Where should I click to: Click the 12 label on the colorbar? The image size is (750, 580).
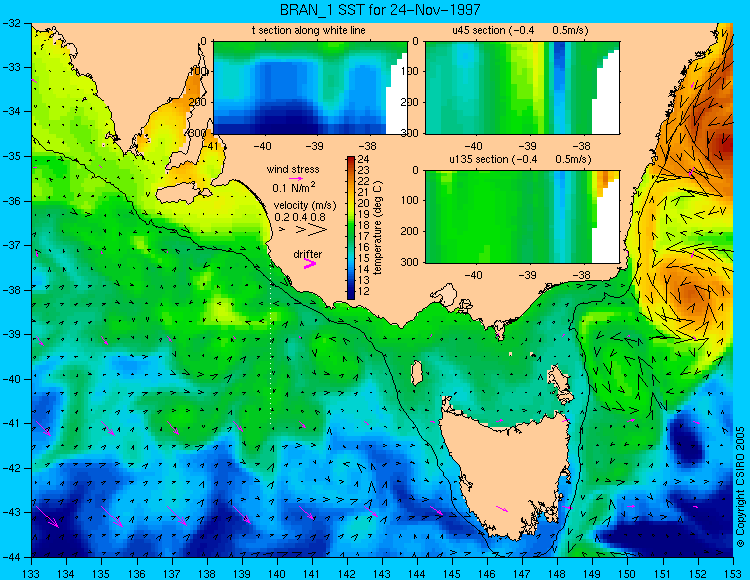(x=364, y=291)
